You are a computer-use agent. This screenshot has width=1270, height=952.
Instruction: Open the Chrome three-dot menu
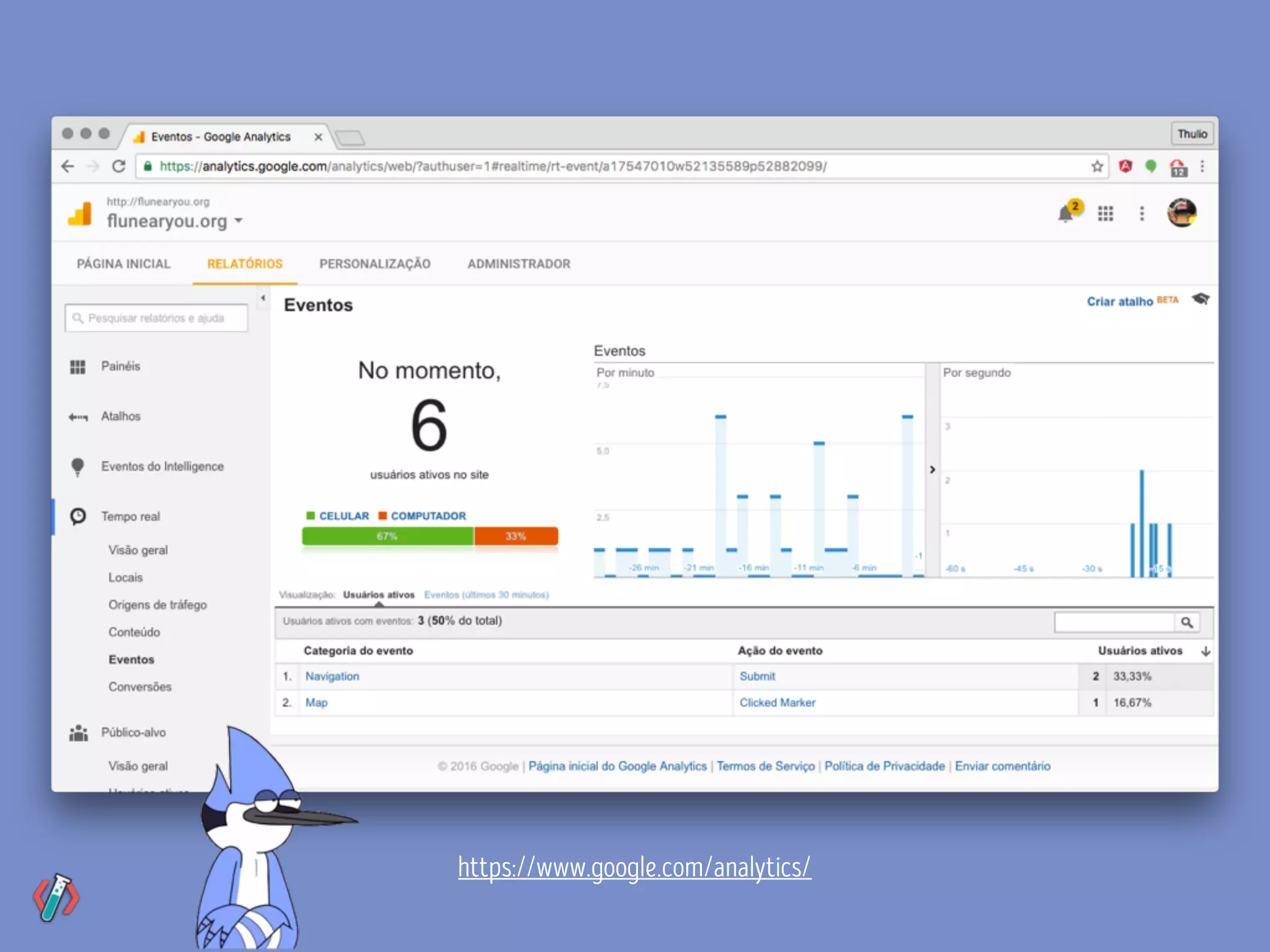pyautogui.click(x=1202, y=166)
